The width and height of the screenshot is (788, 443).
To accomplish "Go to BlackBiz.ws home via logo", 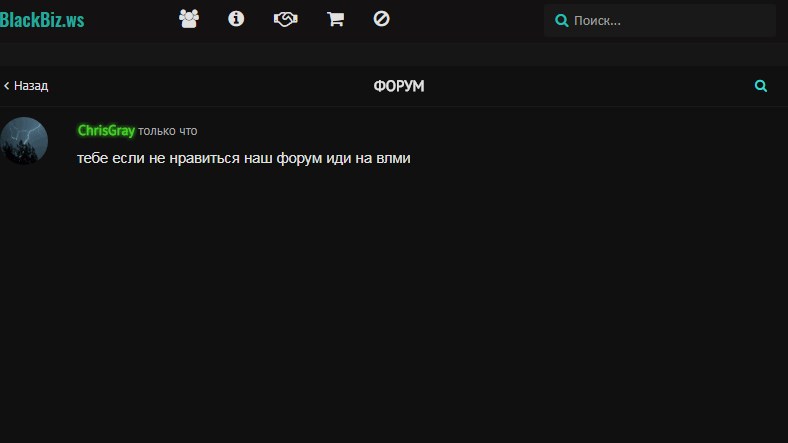I will pos(42,19).
